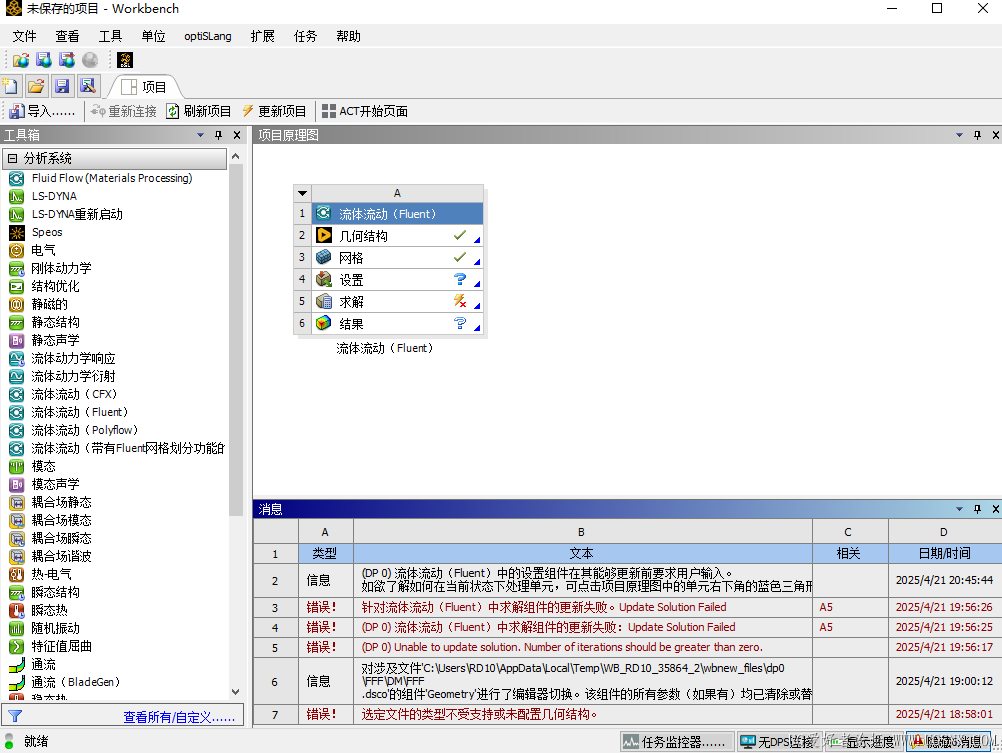Click the import (导入) button
Image resolution: width=1002 pixels, height=753 pixels.
click(42, 111)
